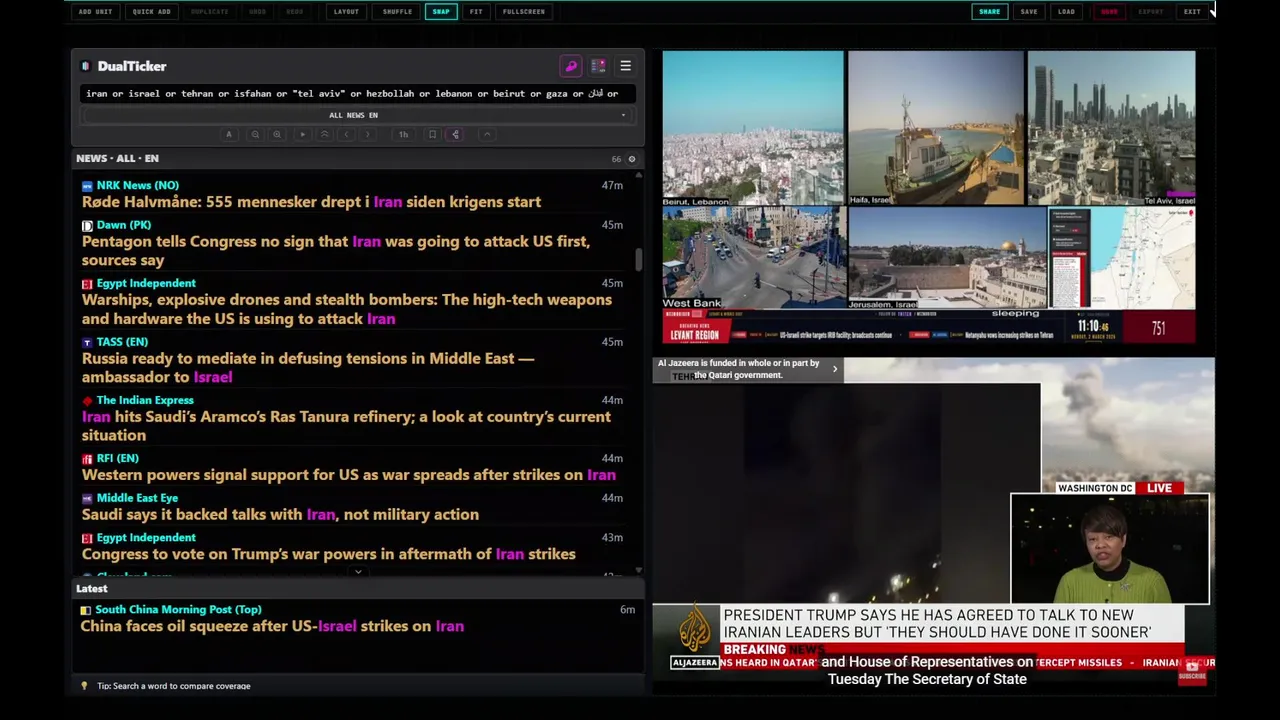
Task: Open the Tel Aviv, Israel webcam thumbnail
Action: pos(1111,128)
